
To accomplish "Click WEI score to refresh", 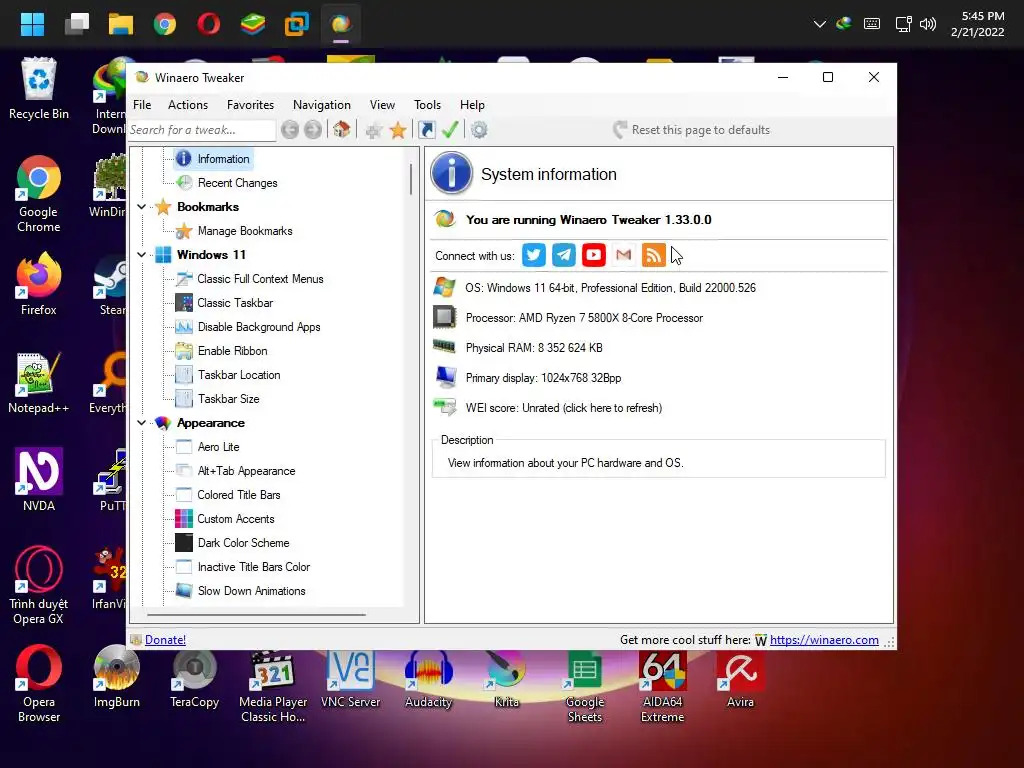I will (x=564, y=408).
